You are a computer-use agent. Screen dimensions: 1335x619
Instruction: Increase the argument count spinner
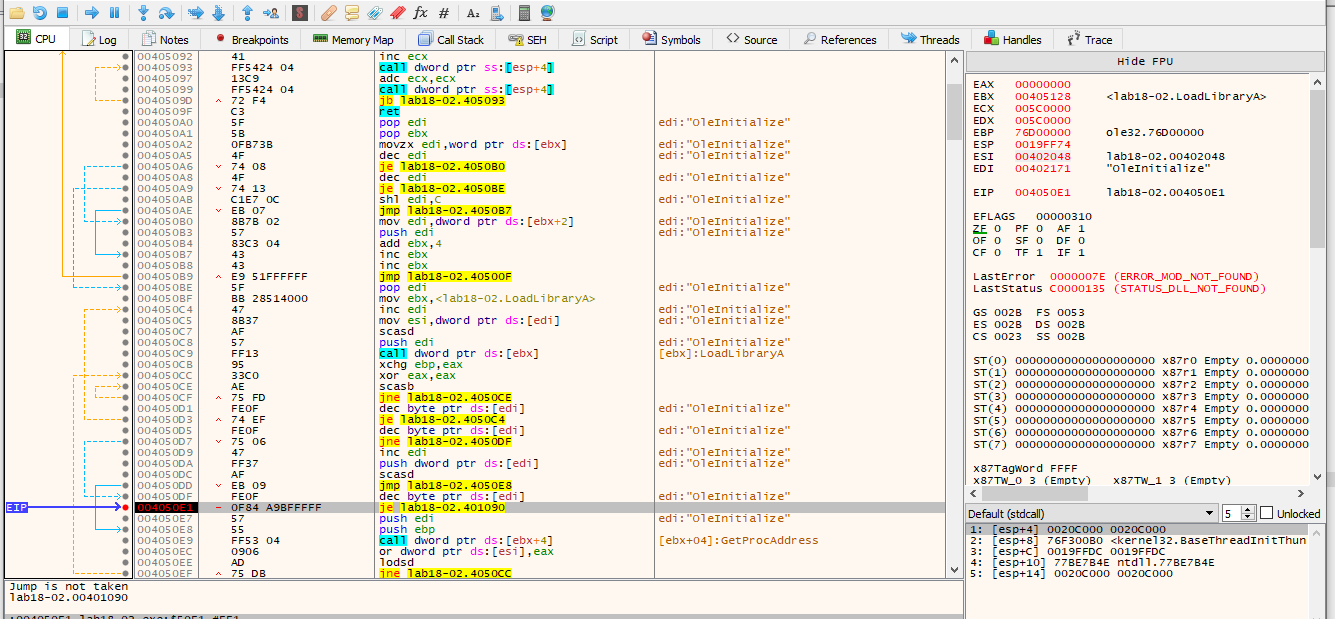1248,509
